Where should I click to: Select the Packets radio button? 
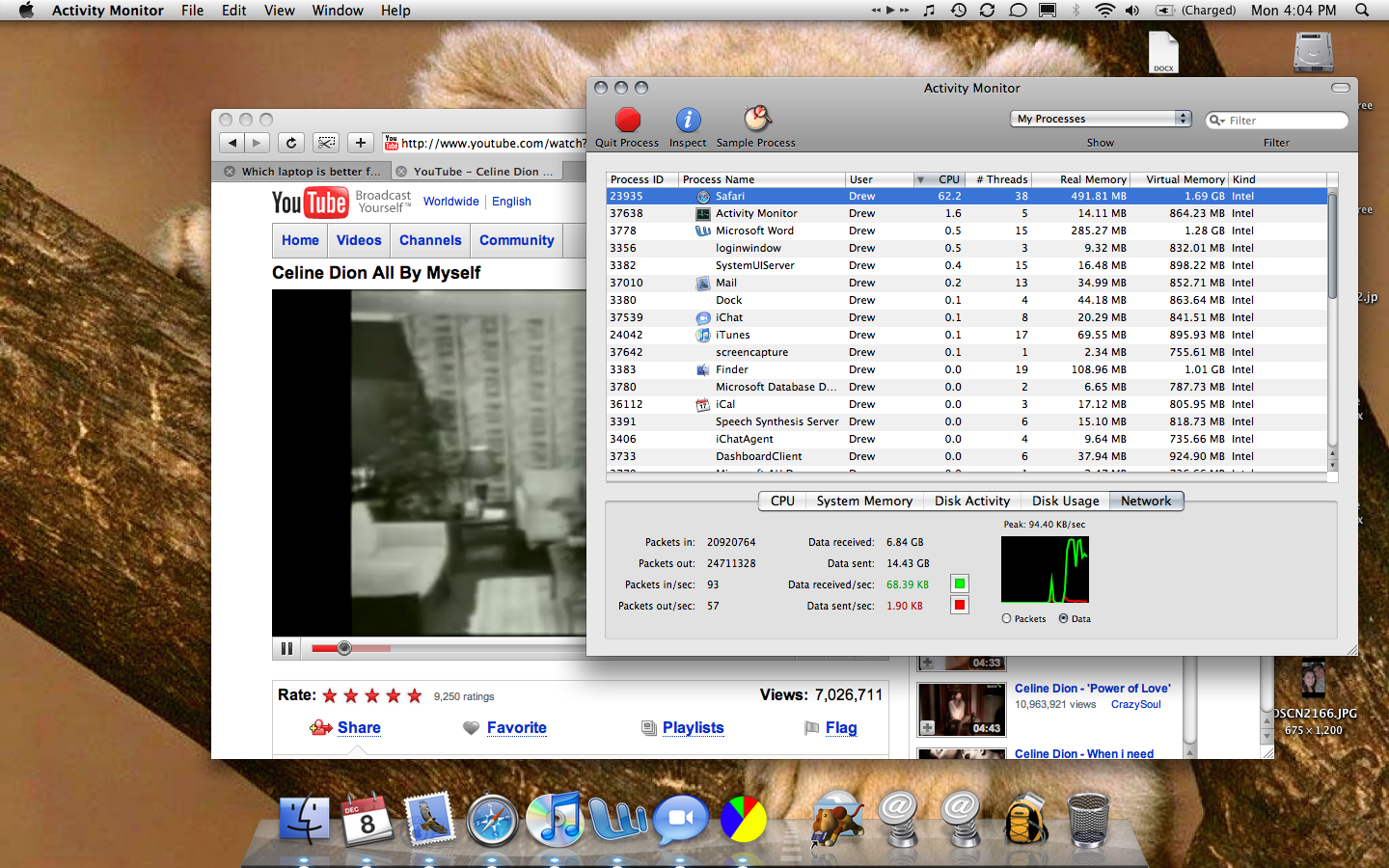coord(1007,619)
